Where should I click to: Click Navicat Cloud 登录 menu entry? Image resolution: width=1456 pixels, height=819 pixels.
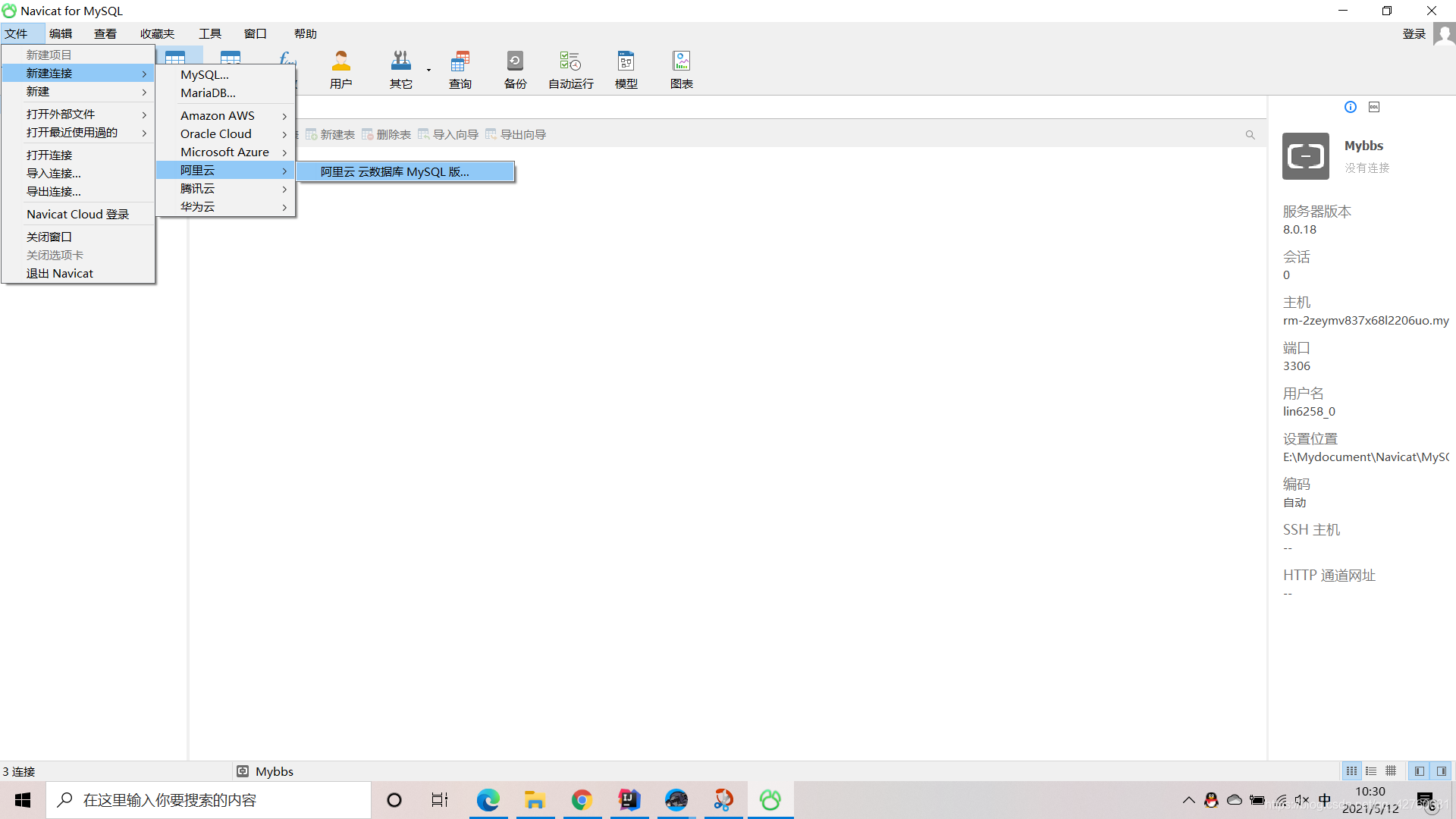click(78, 215)
